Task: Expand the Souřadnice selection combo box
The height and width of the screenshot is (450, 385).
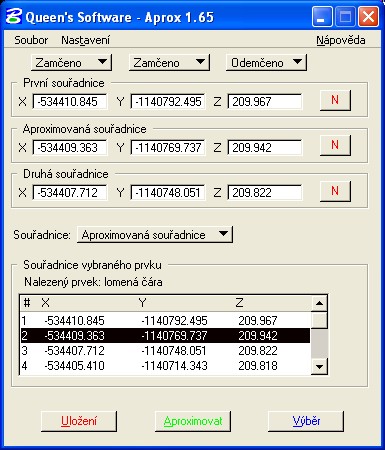Action: pos(155,235)
